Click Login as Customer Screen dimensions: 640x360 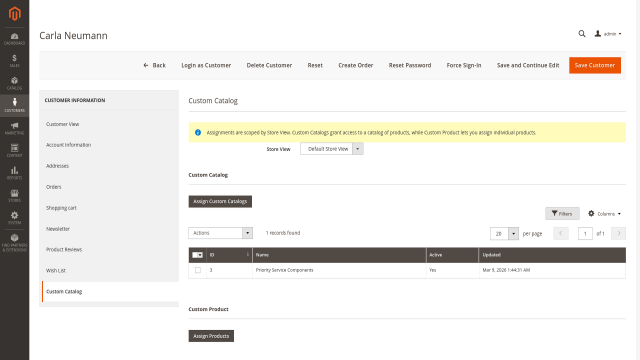pyautogui.click(x=206, y=65)
